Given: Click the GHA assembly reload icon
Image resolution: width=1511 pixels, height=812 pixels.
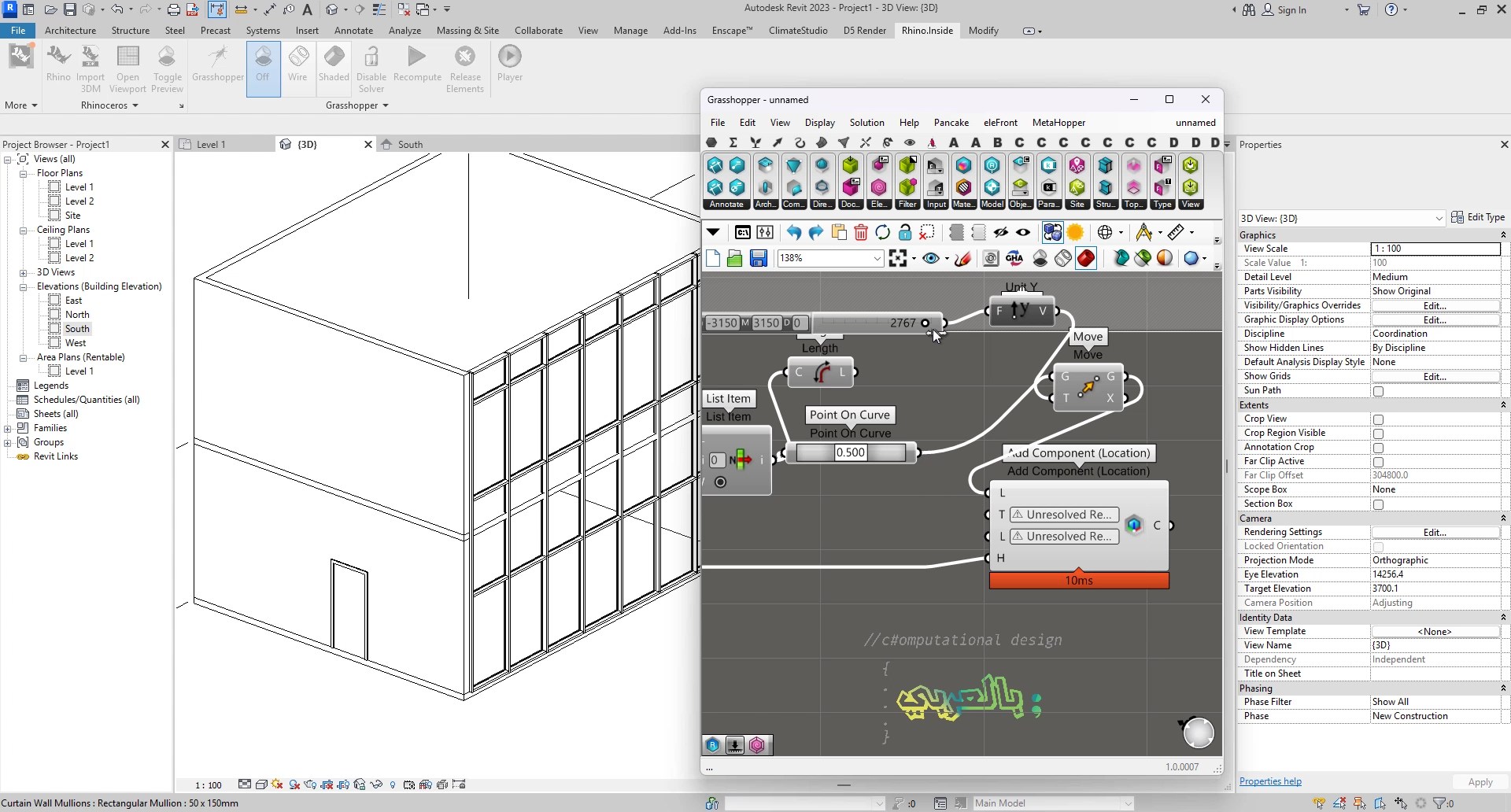Looking at the screenshot, I should tap(1014, 258).
